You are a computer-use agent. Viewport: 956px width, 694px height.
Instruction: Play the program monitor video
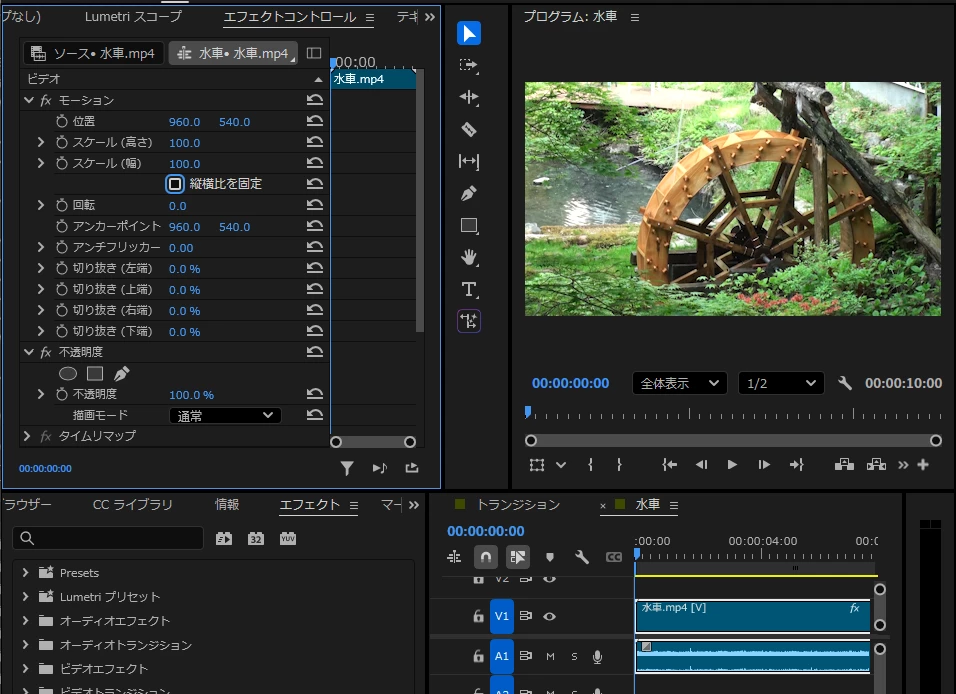tap(732, 465)
